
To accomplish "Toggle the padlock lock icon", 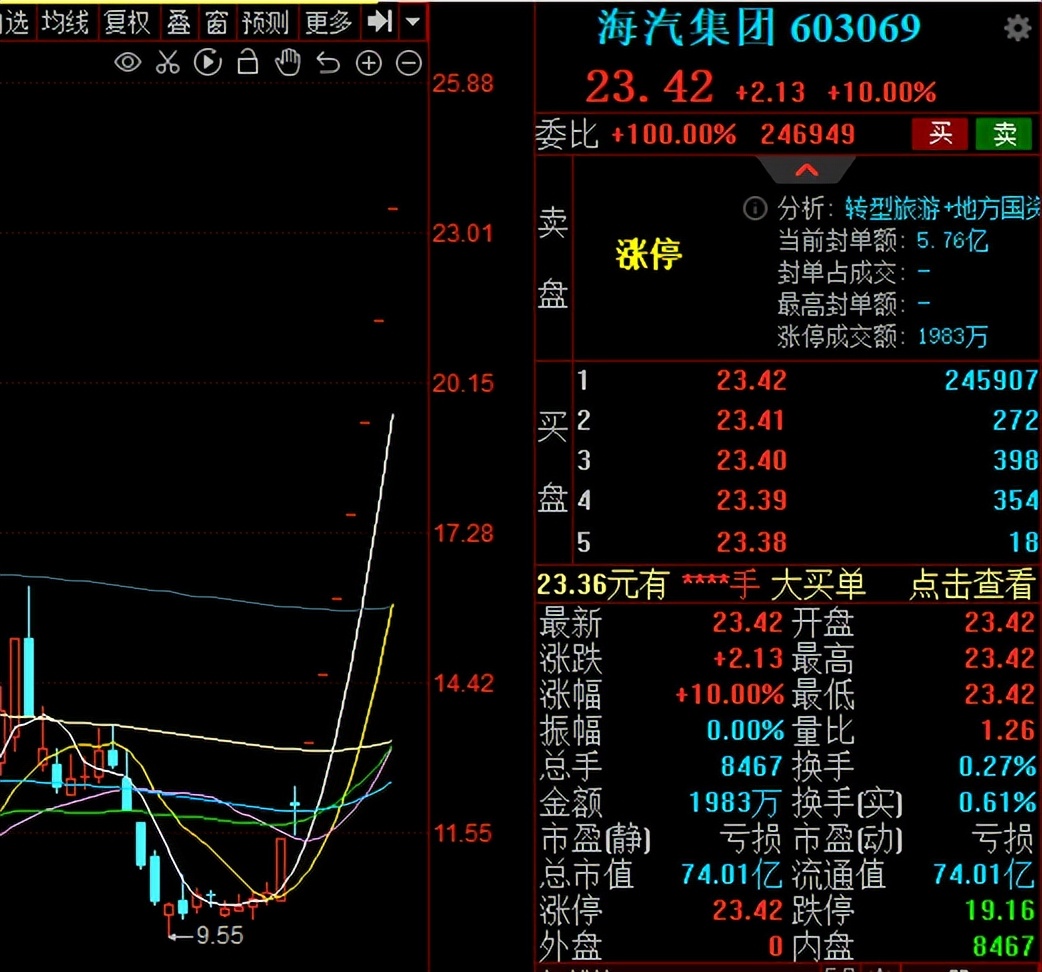I will tap(248, 62).
